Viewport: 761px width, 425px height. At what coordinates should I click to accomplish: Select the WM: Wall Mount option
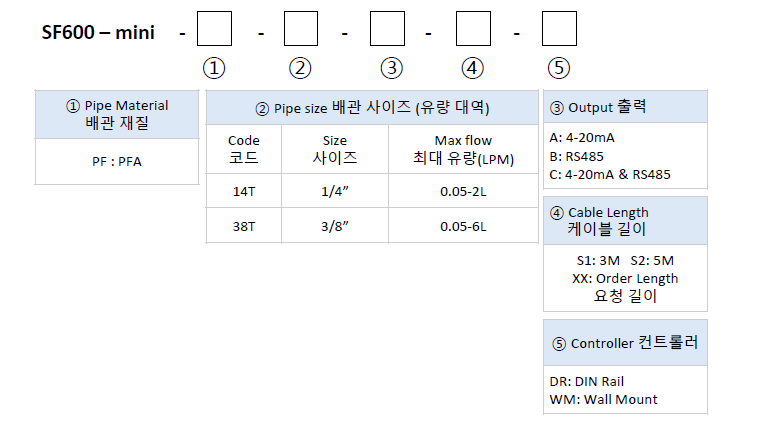(604, 399)
